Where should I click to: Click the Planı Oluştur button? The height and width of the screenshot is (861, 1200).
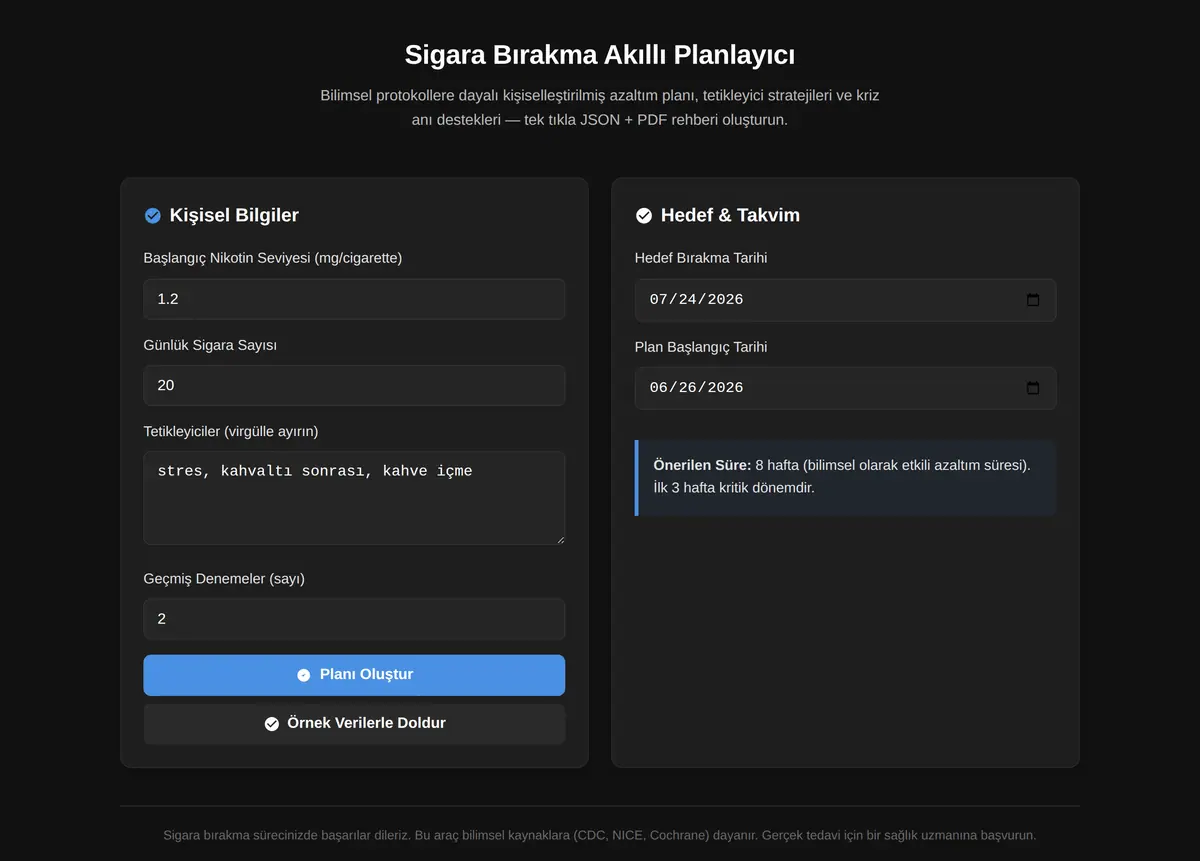point(354,675)
